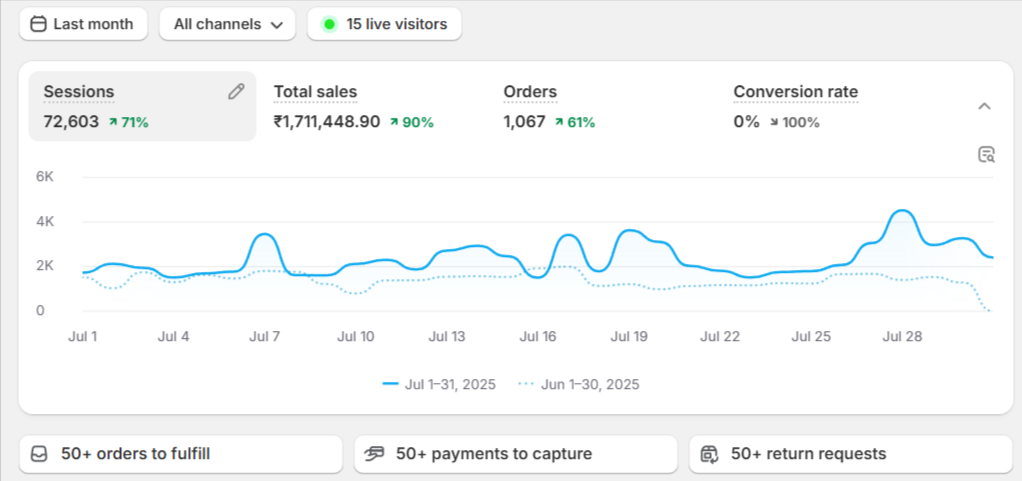This screenshot has height=481, width=1022.
Task: Show the Conversion rate metric
Action: point(795,106)
